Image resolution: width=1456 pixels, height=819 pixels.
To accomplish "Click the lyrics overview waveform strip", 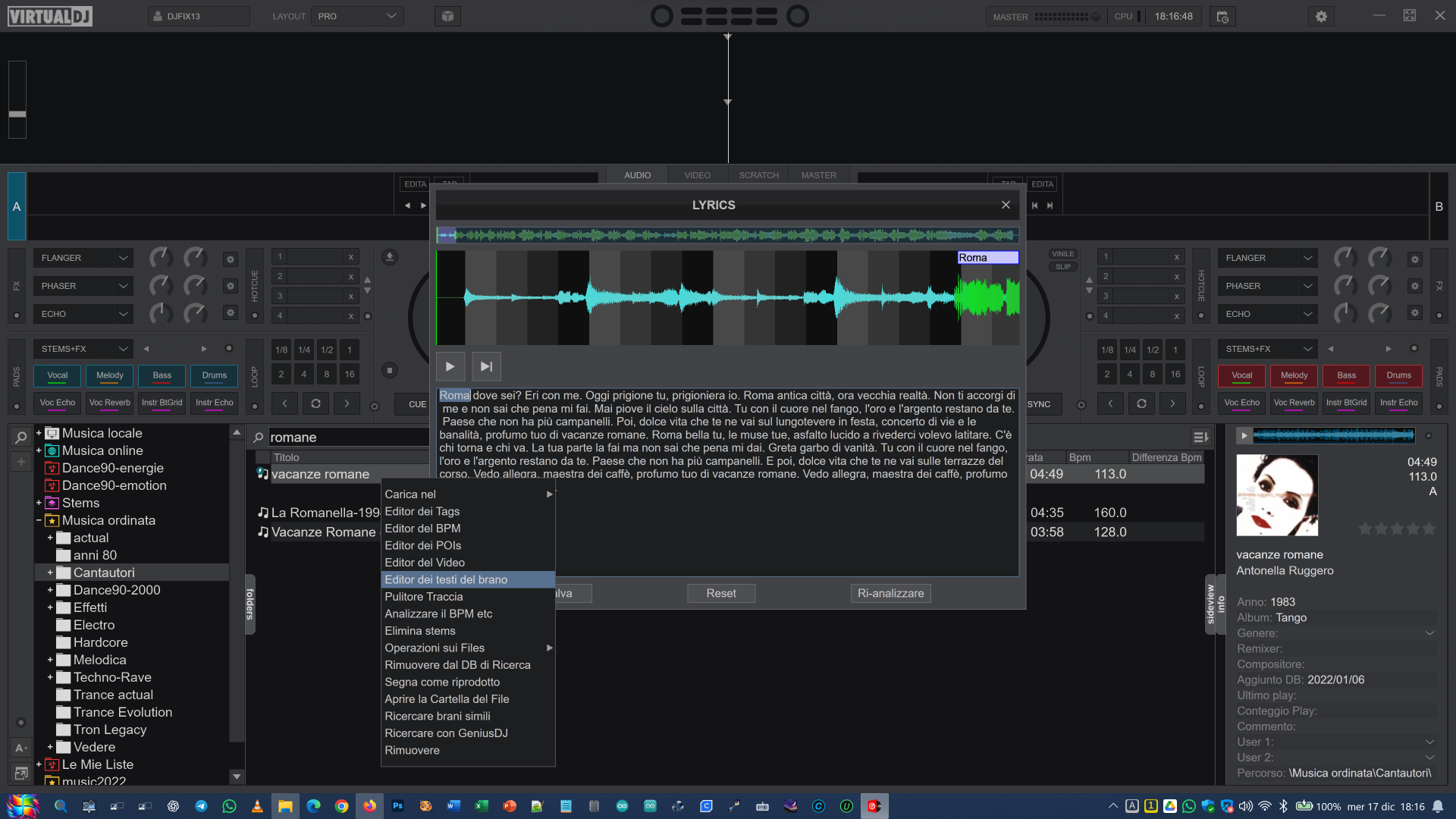I will 726,236.
